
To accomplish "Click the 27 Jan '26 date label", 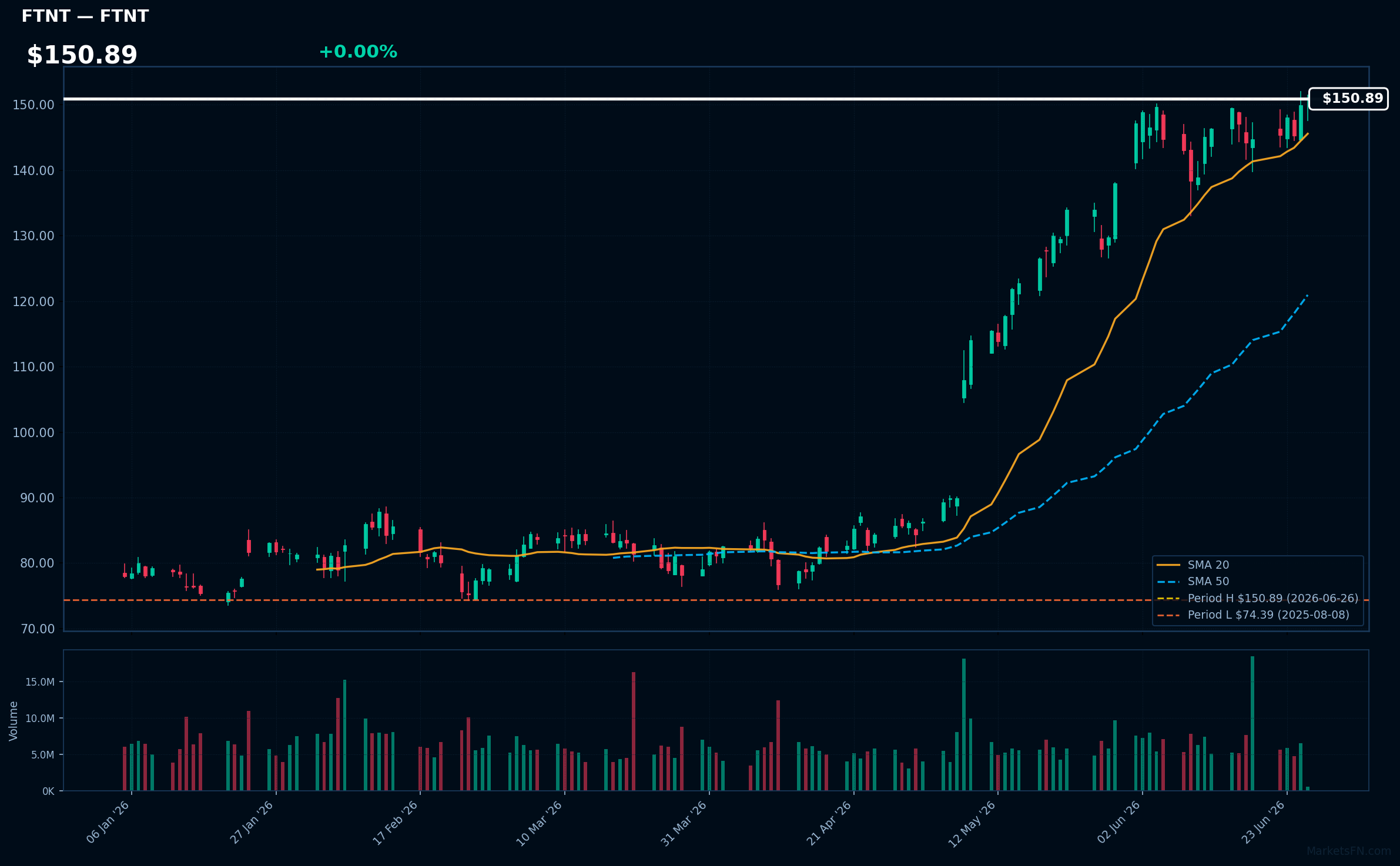I will click(252, 823).
